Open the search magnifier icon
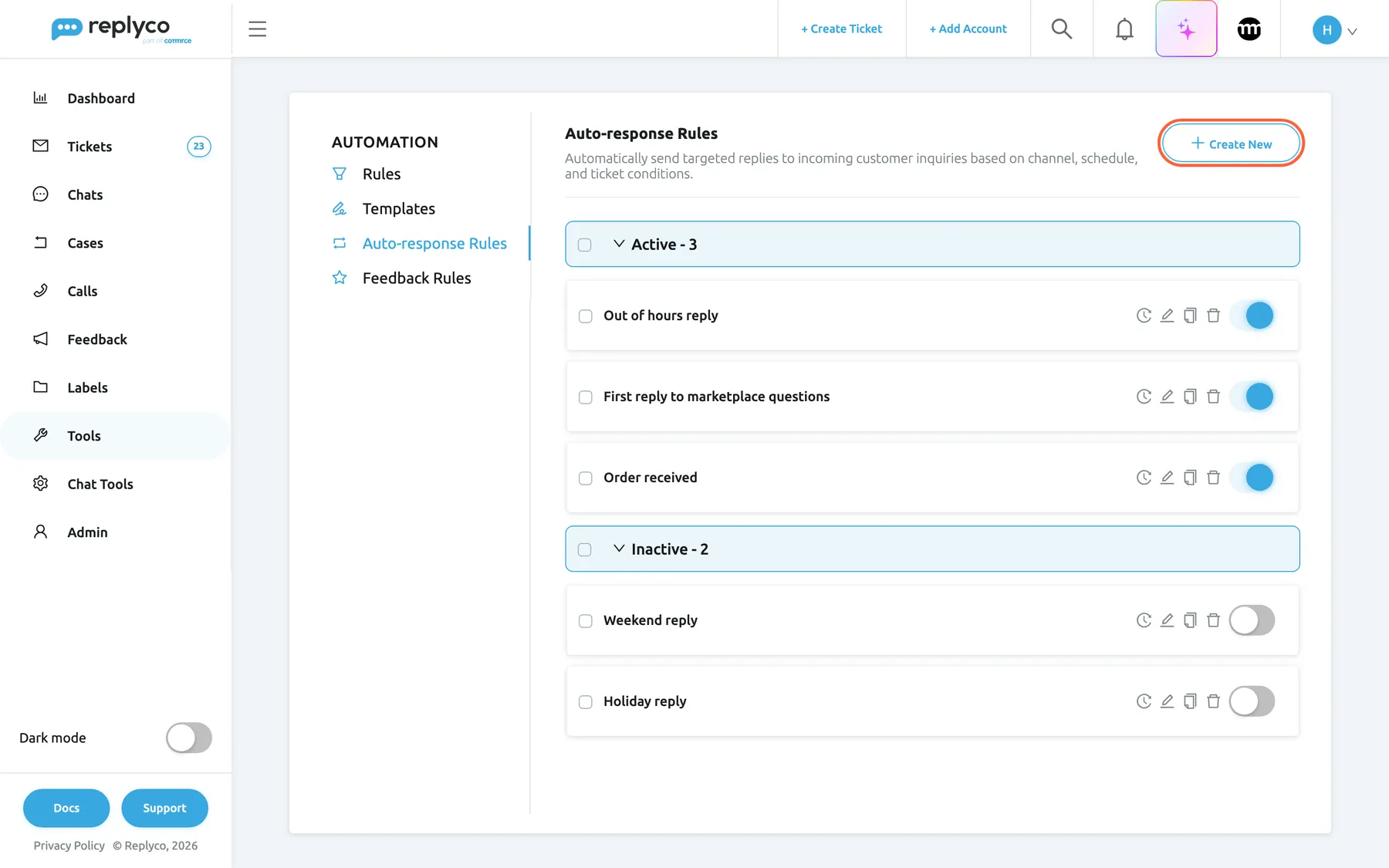Screen dimensions: 1389x868 coord(1062,29)
